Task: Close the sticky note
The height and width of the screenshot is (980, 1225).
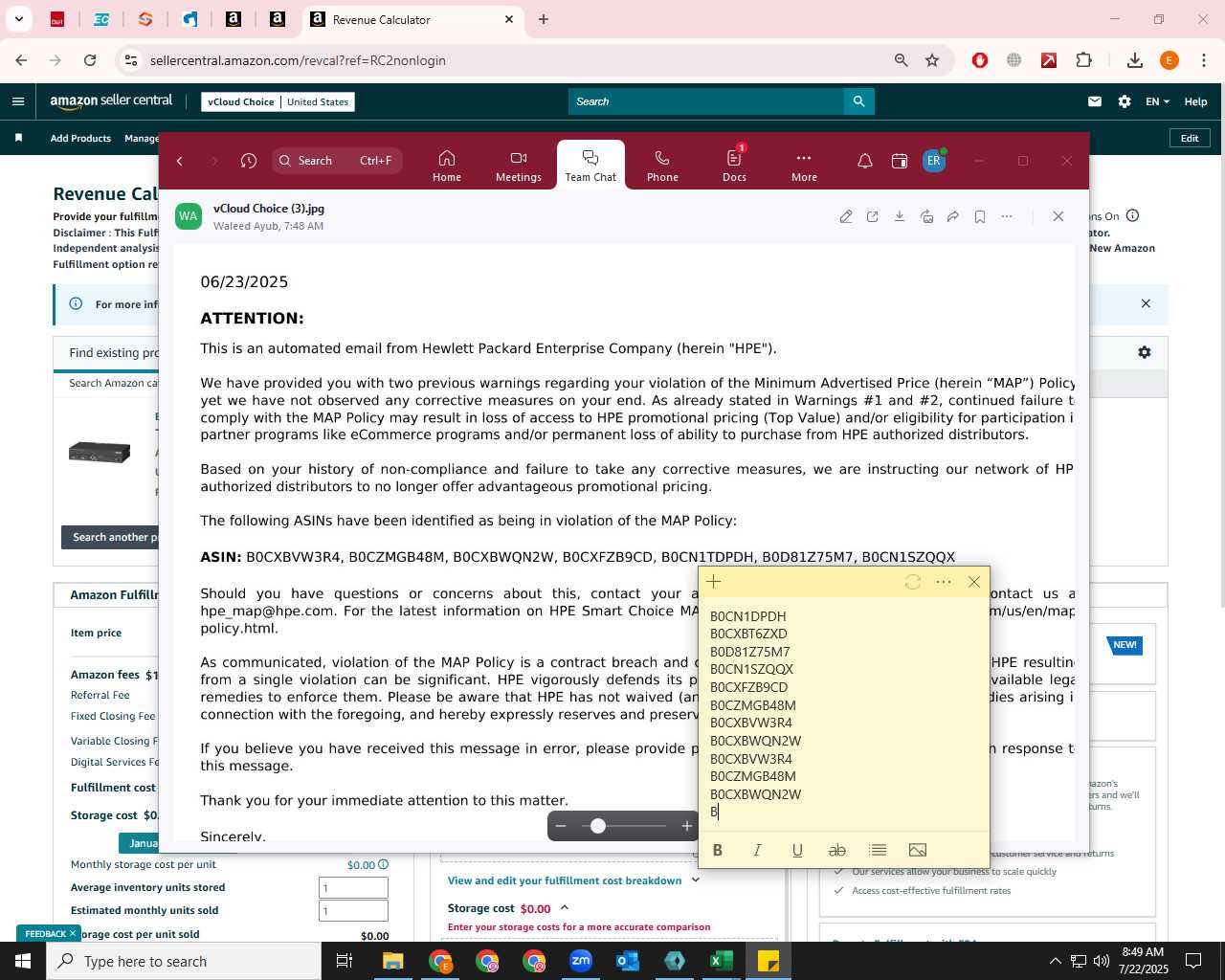Action: pyautogui.click(x=974, y=581)
